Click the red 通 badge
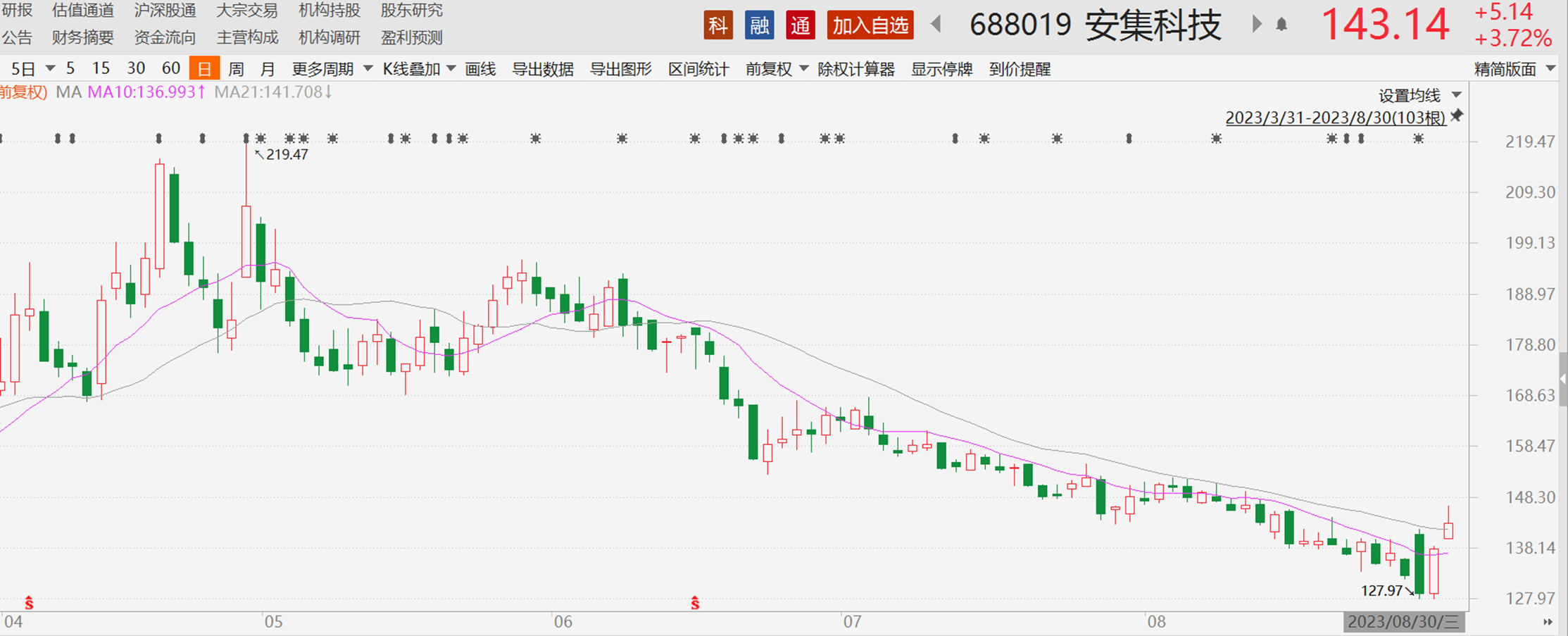This screenshot has width=1568, height=636. coord(801,25)
